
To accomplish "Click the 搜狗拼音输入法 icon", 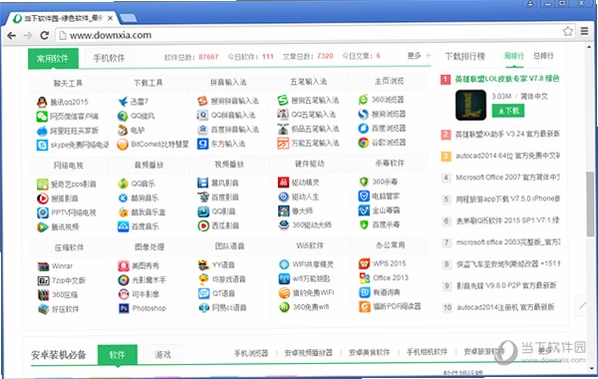I will point(203,101).
